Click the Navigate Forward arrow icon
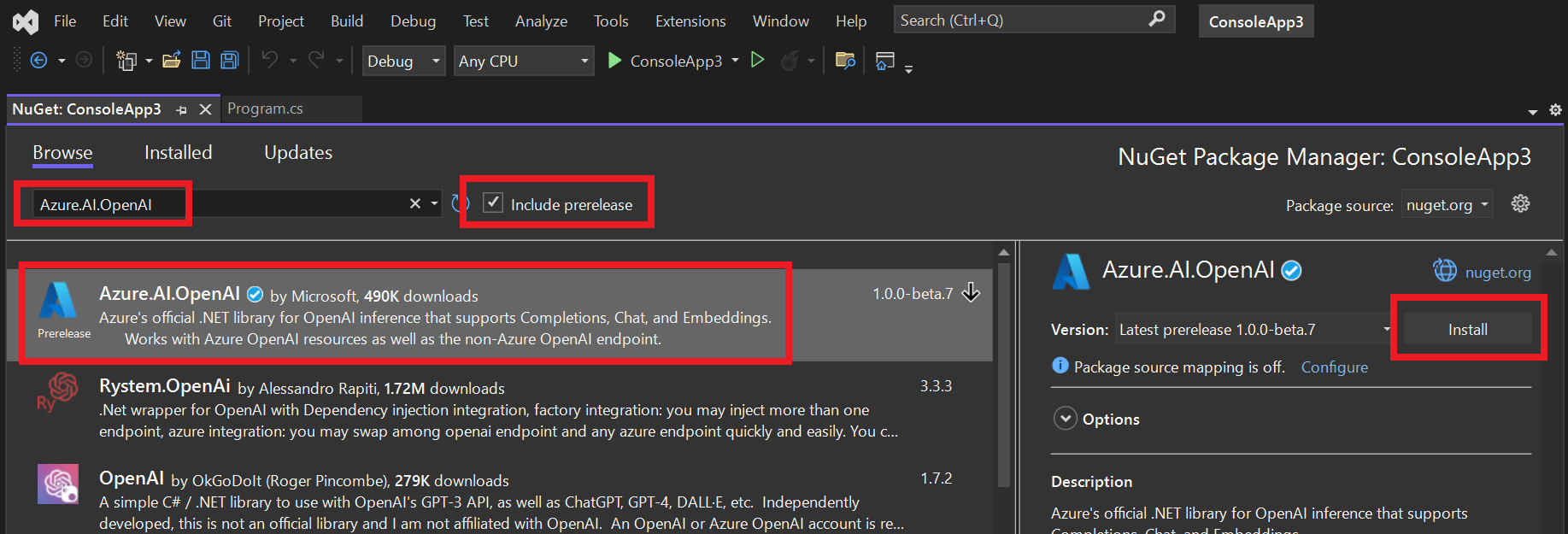 pyautogui.click(x=84, y=60)
